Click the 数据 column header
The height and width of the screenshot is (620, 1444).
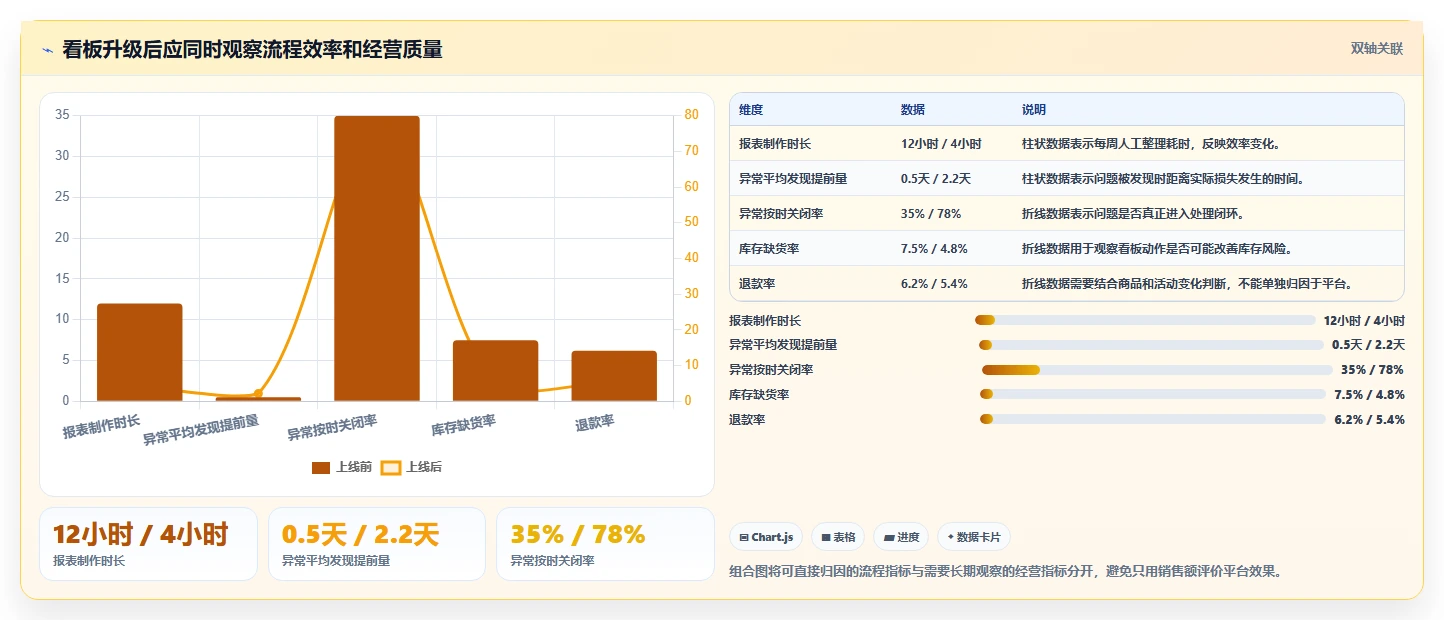click(913, 110)
